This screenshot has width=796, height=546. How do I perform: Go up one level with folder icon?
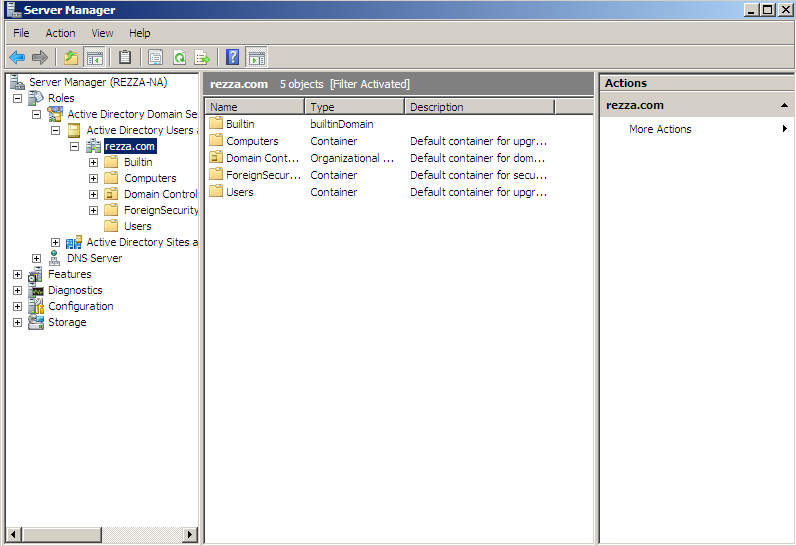[71, 57]
